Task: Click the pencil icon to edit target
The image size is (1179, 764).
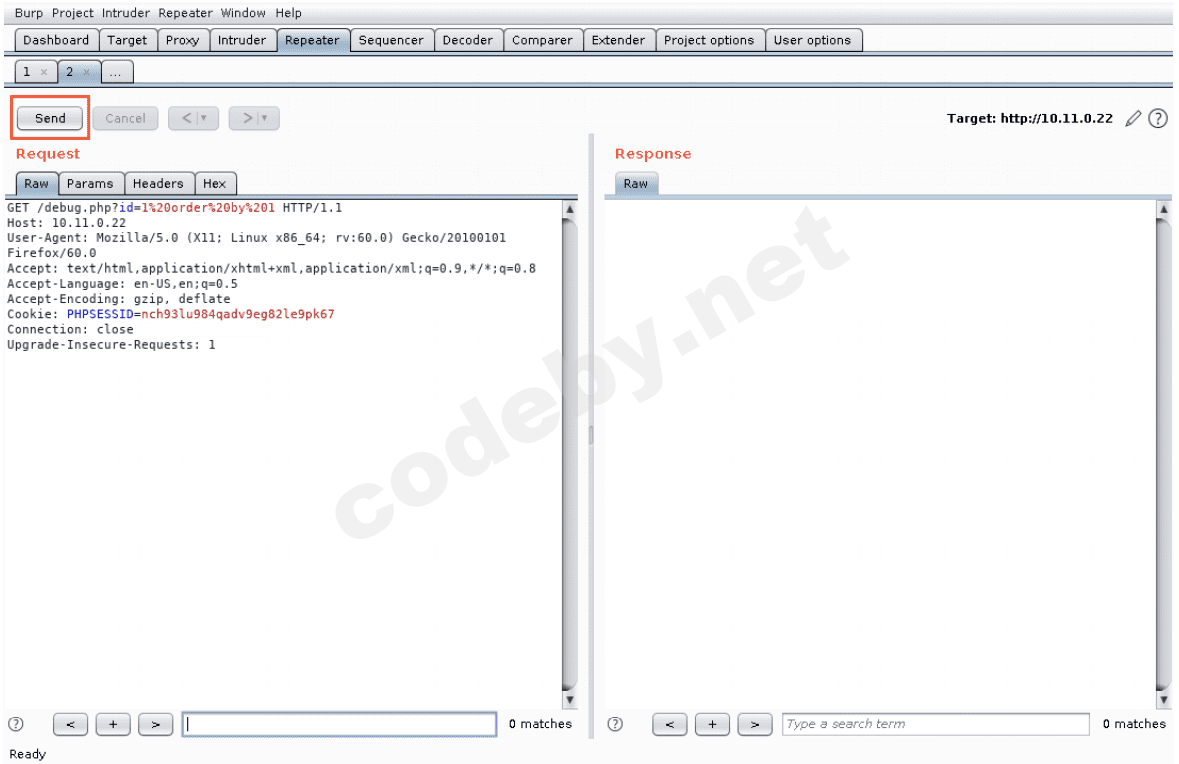Action: [1132, 118]
